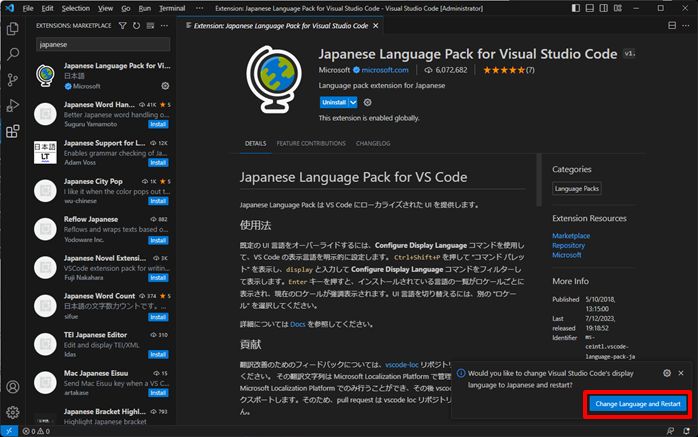Screen dimensions: 698x437
Task: Open the Run menu
Action: (144, 8)
